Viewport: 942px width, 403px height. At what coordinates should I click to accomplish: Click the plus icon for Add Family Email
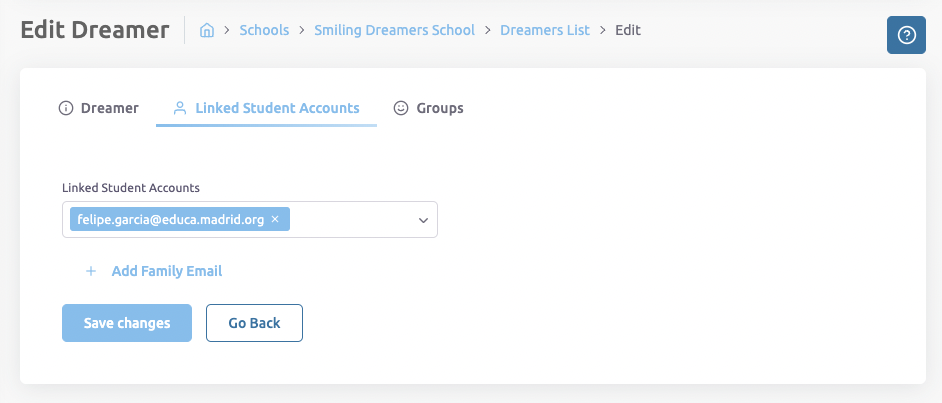pos(91,271)
